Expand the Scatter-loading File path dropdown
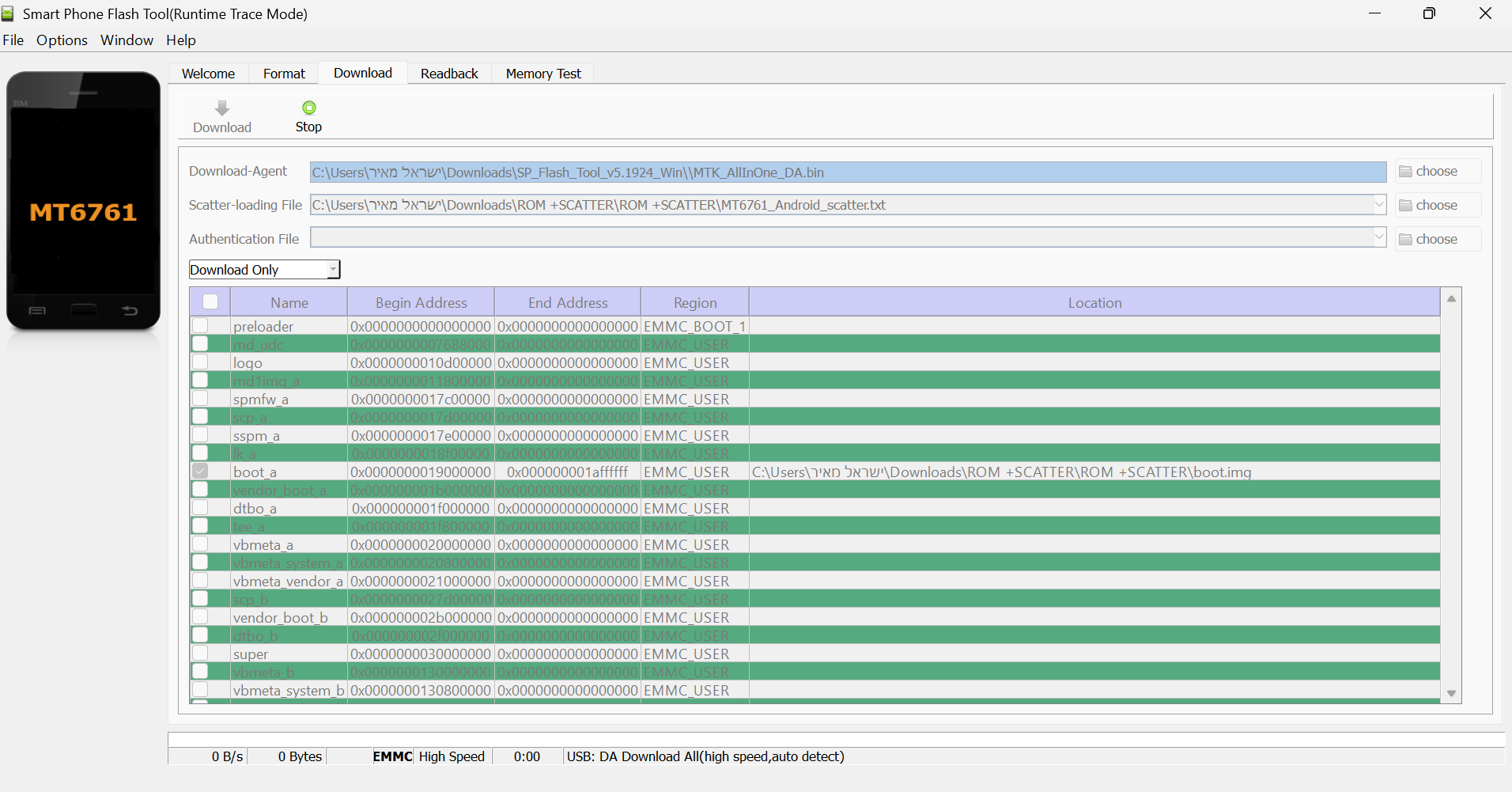1512x792 pixels. pyautogui.click(x=1379, y=205)
